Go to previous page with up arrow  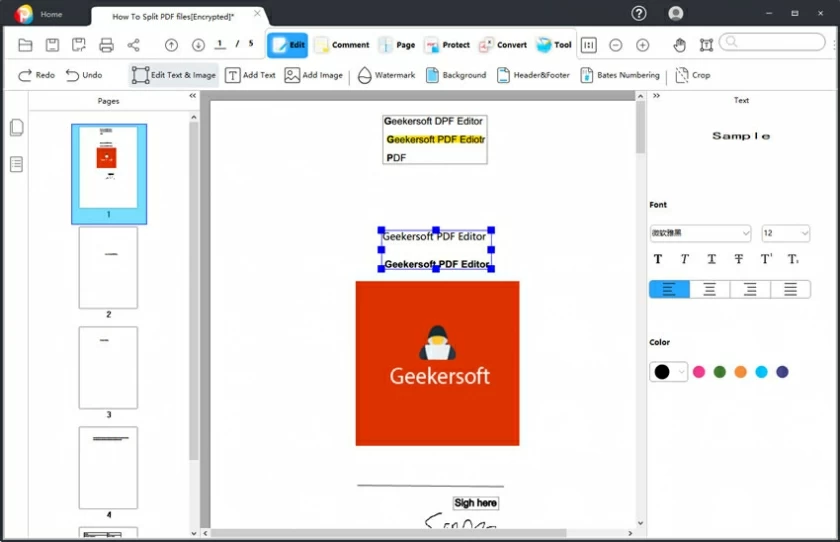pyautogui.click(x=171, y=45)
